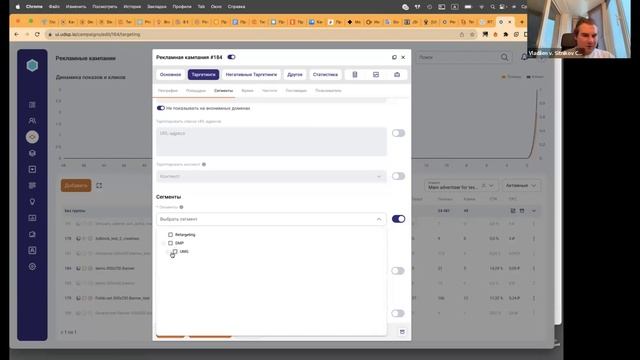Open the content selection dropdown
Screen dimensions: 640x360
pos(271,176)
